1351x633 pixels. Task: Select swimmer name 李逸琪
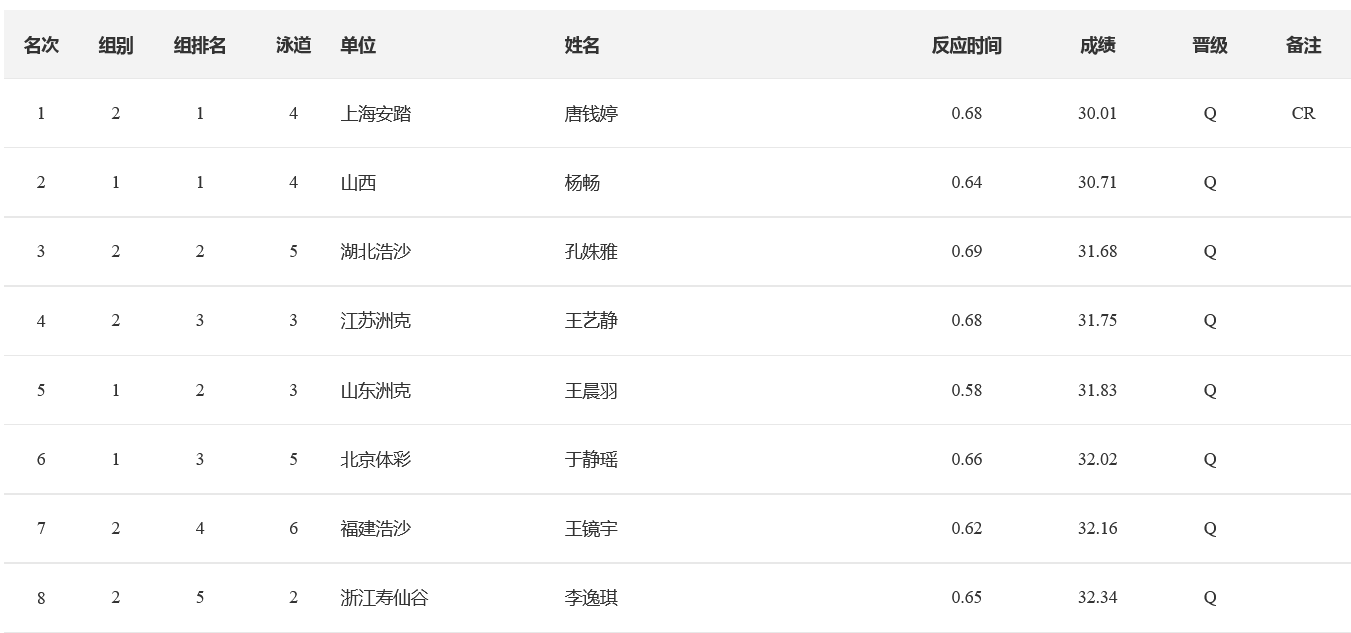click(x=591, y=598)
